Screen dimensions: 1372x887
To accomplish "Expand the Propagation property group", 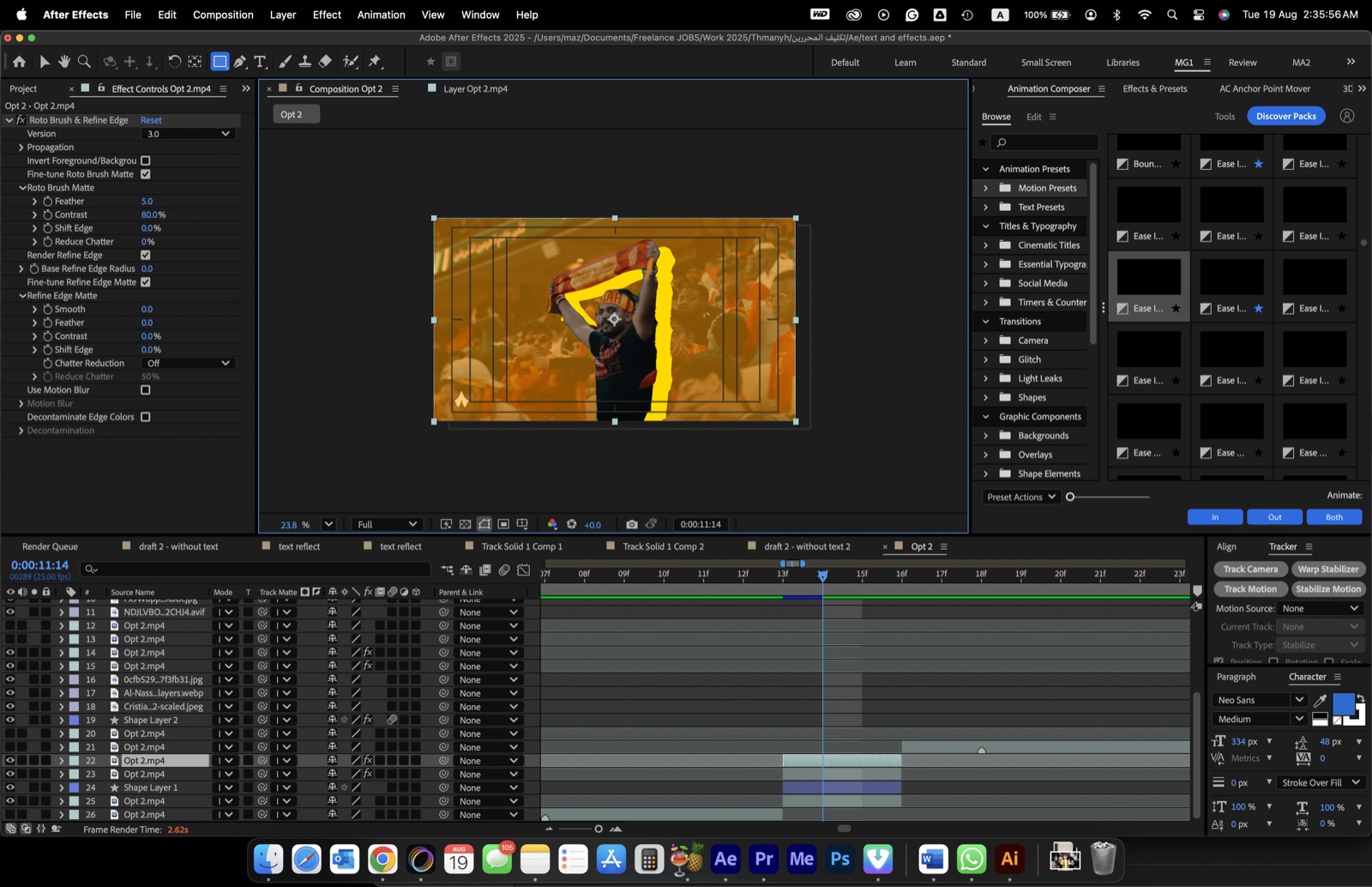I will (x=21, y=148).
